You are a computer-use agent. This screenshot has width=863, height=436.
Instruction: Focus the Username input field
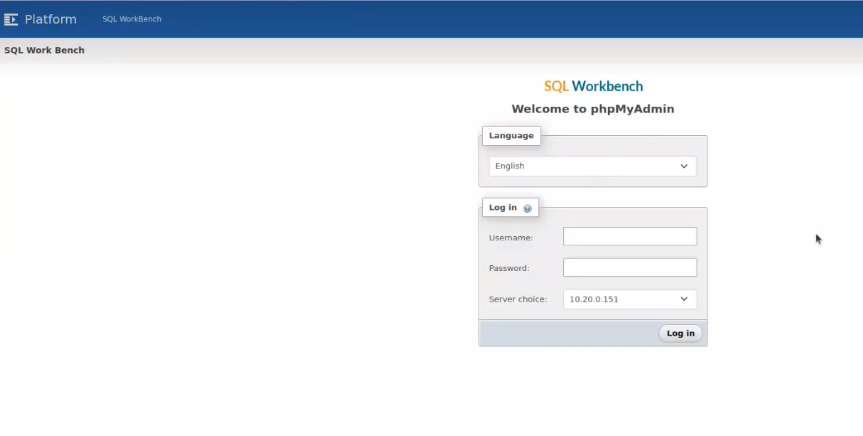coord(630,237)
